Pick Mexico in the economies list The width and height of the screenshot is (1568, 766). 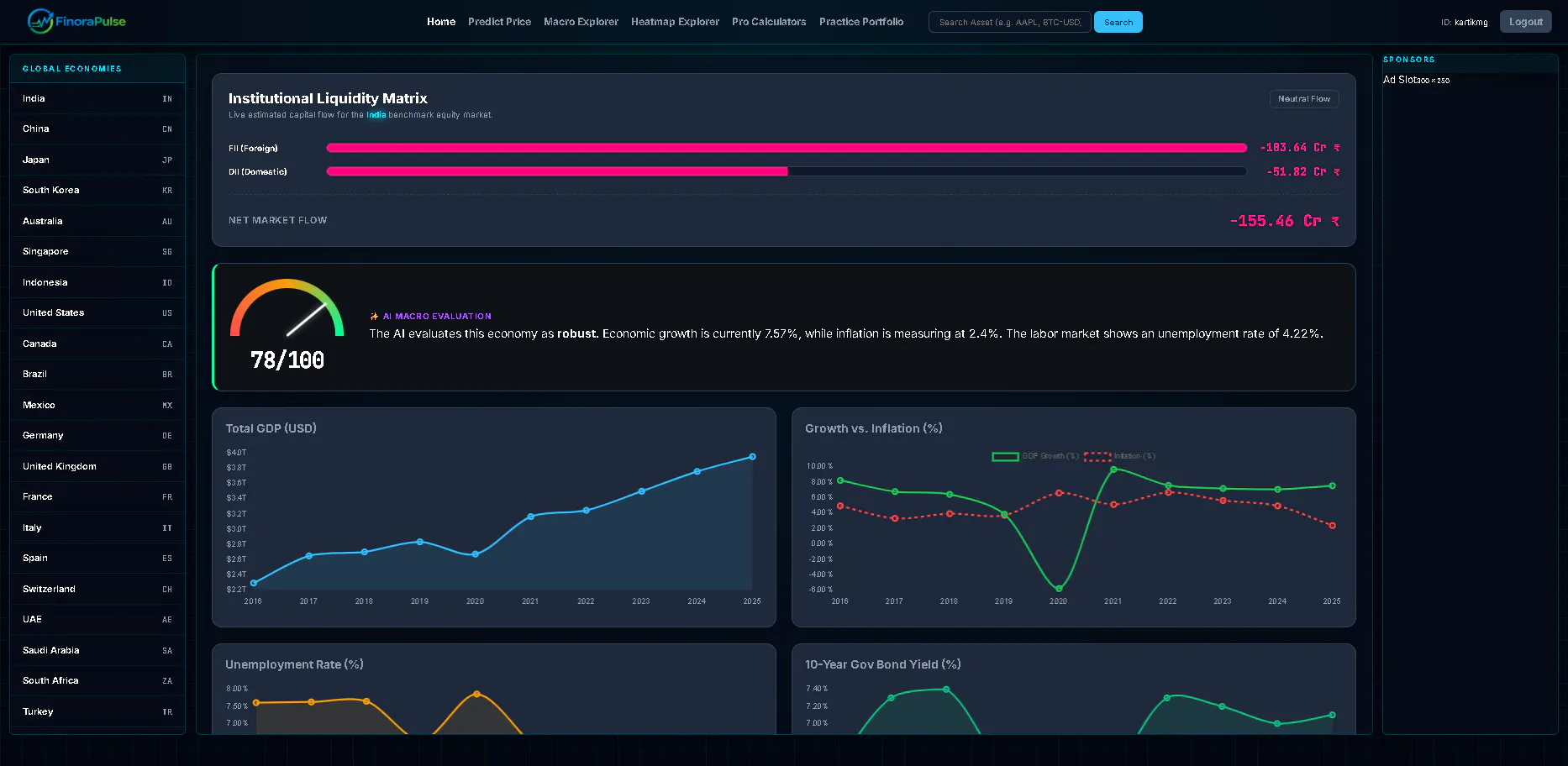point(97,405)
